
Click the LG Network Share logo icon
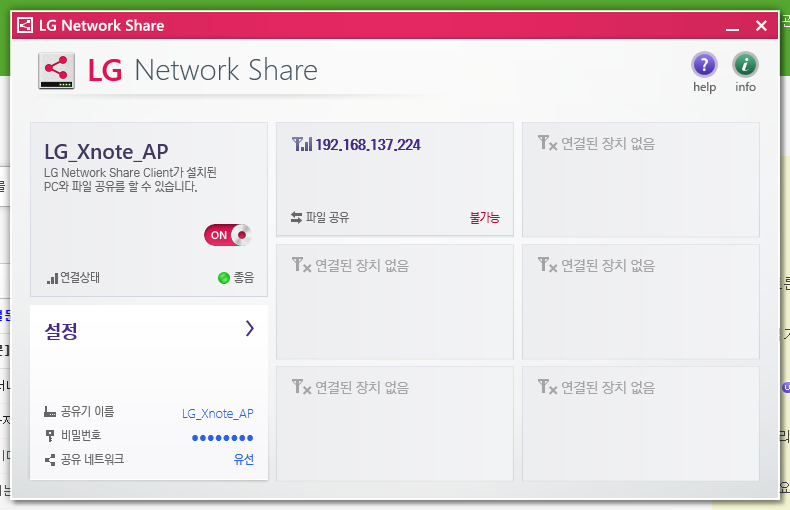pos(56,71)
